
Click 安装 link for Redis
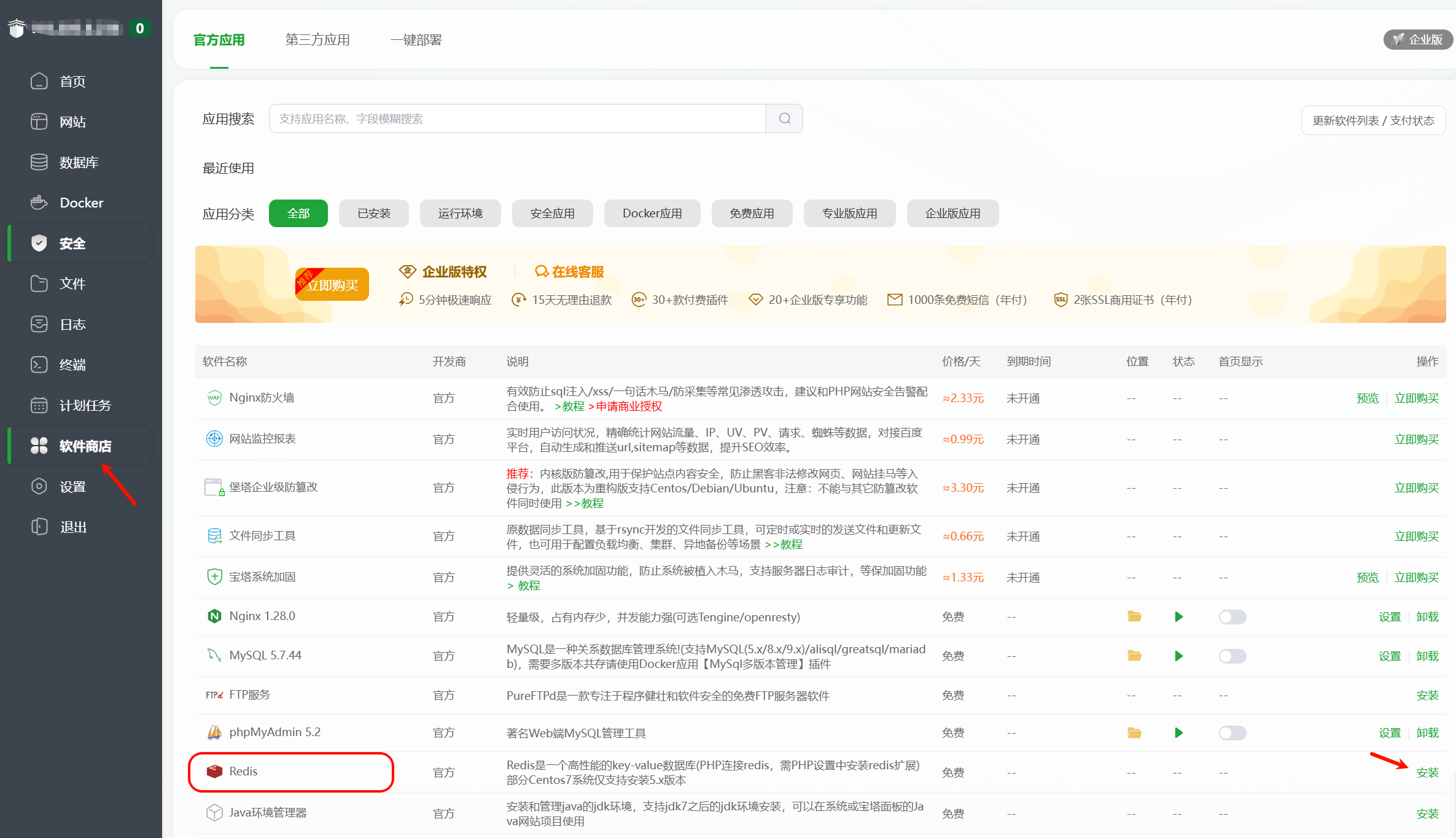tap(1427, 772)
